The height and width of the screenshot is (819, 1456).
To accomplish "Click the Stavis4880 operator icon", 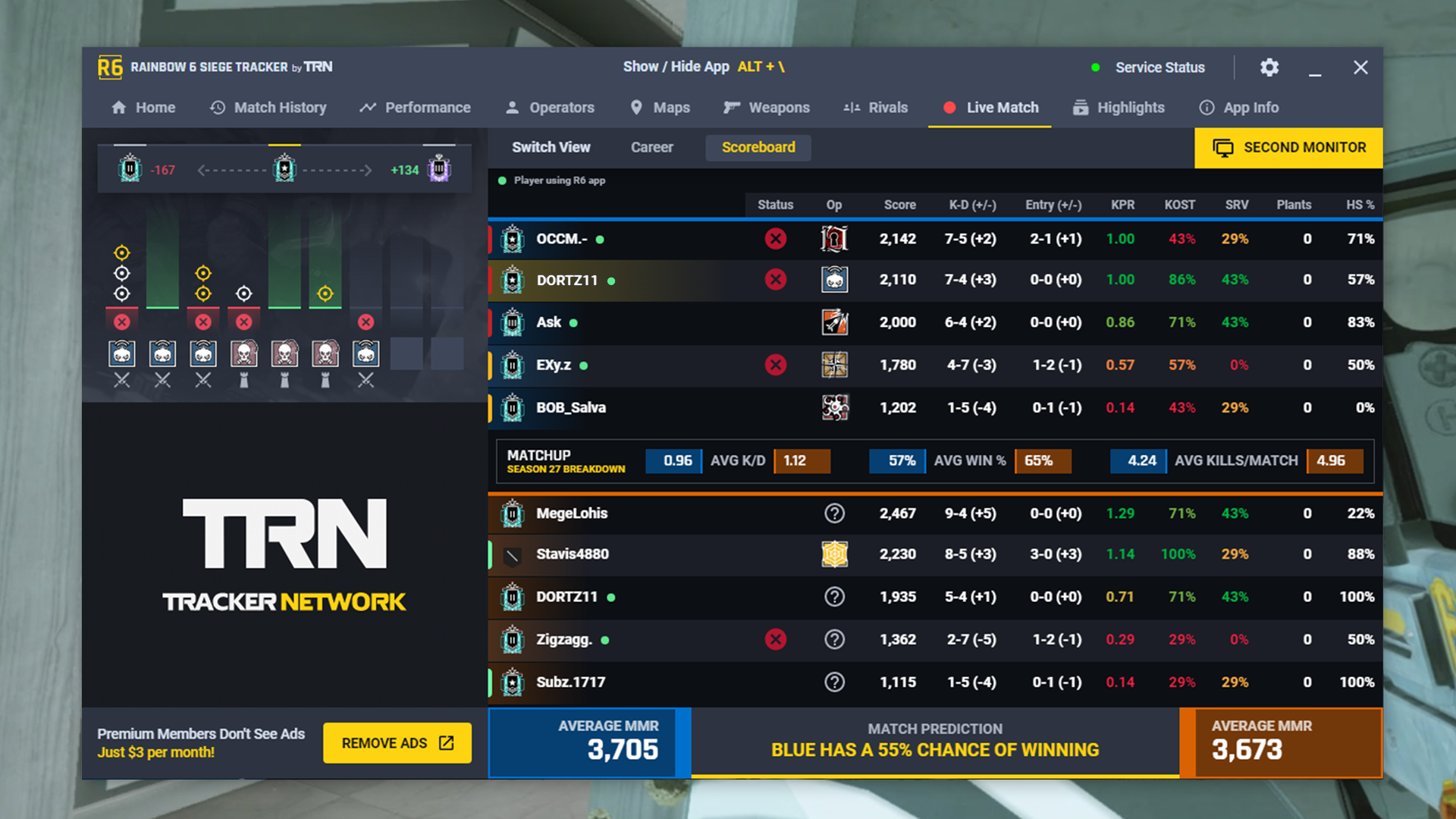I will tap(834, 554).
